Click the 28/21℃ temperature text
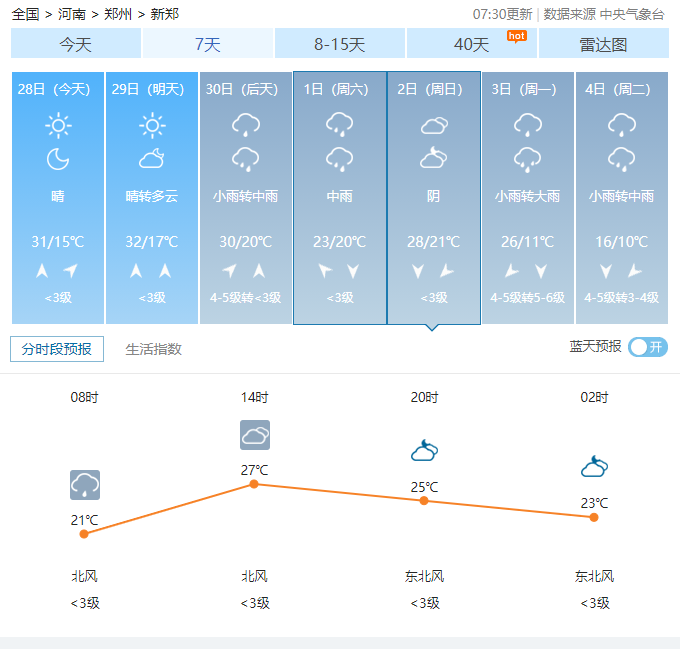680x649 pixels. [434, 241]
